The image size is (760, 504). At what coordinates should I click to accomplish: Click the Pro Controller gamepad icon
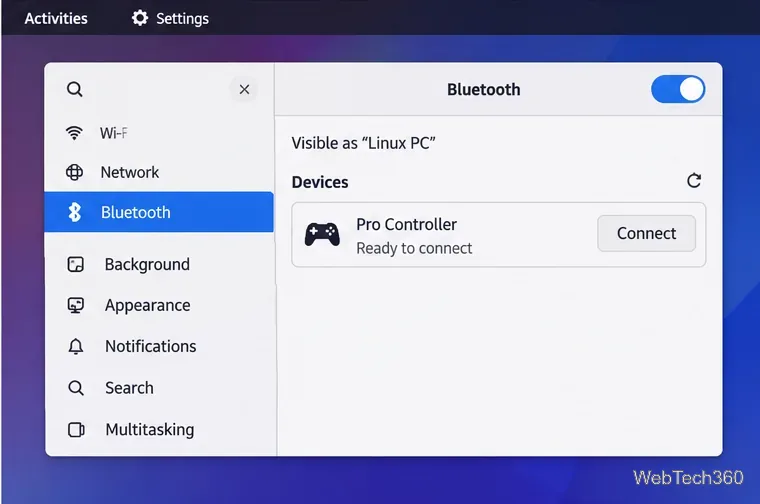(x=322, y=234)
